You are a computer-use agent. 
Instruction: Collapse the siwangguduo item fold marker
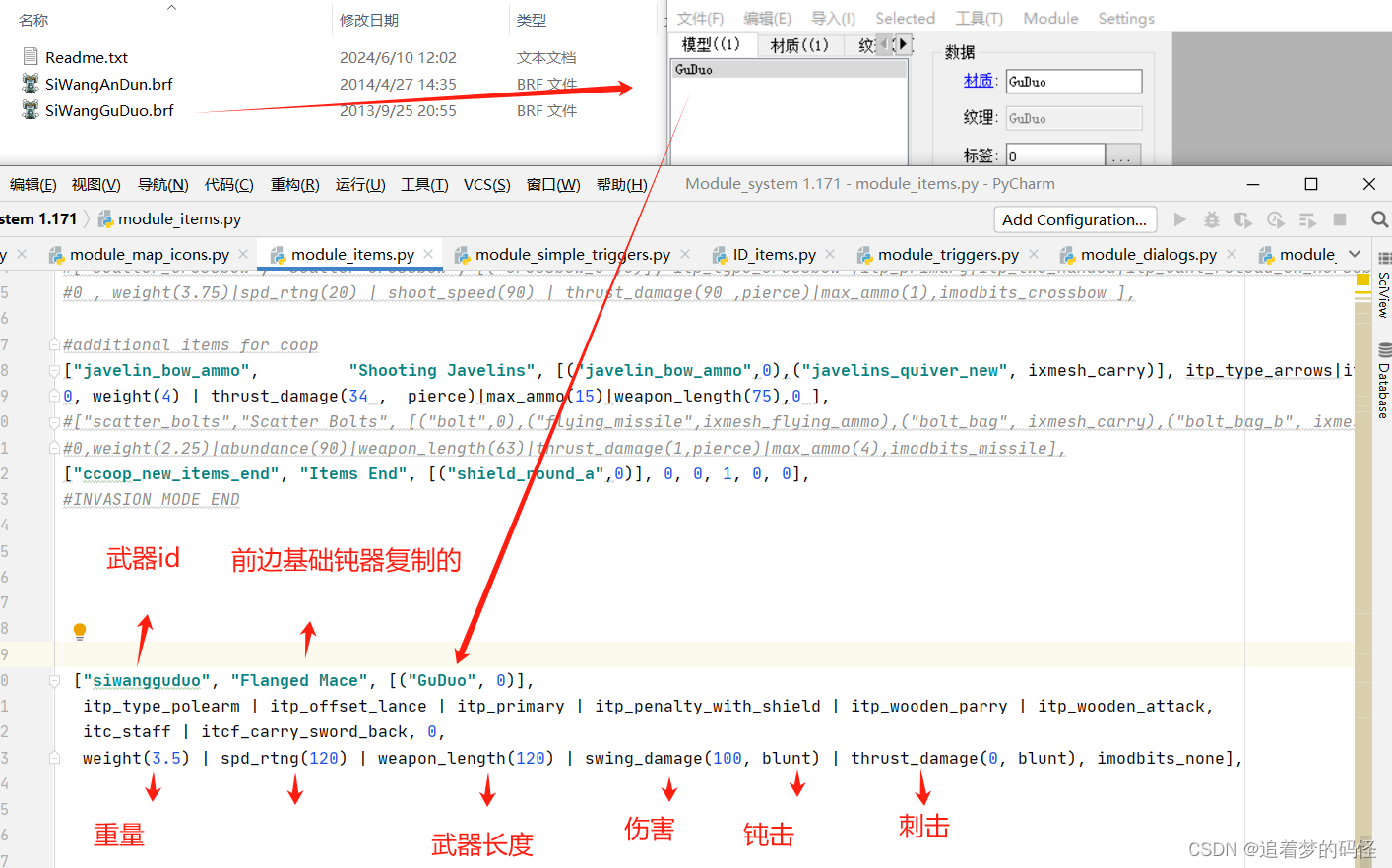pyautogui.click(x=55, y=680)
